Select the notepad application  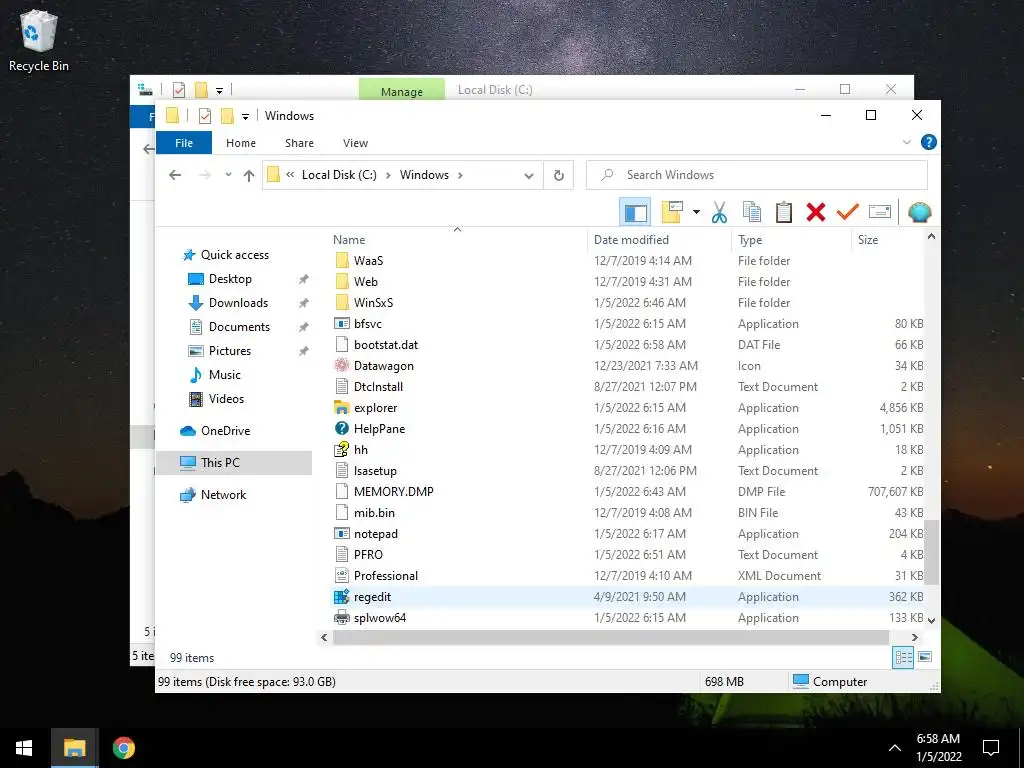tap(376, 534)
